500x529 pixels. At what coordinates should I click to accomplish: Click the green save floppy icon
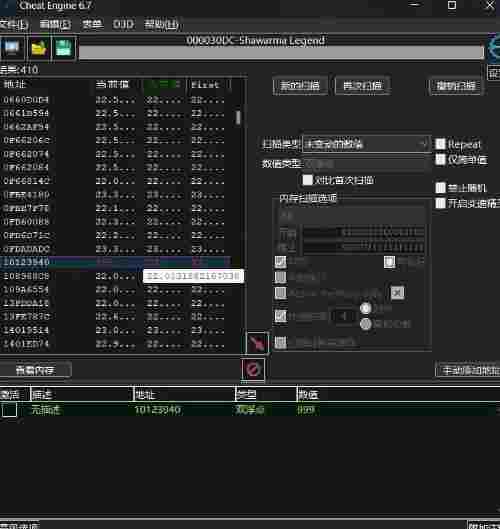click(63, 48)
